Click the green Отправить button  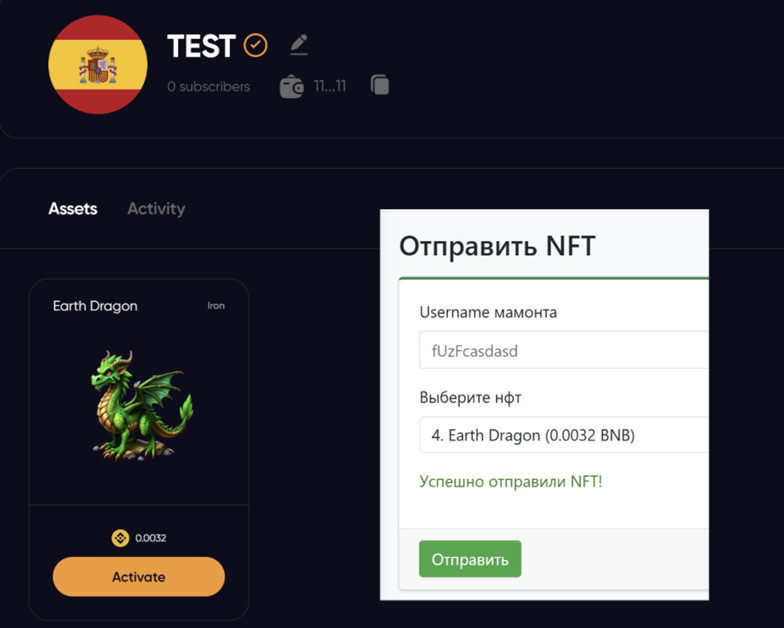[x=470, y=559]
